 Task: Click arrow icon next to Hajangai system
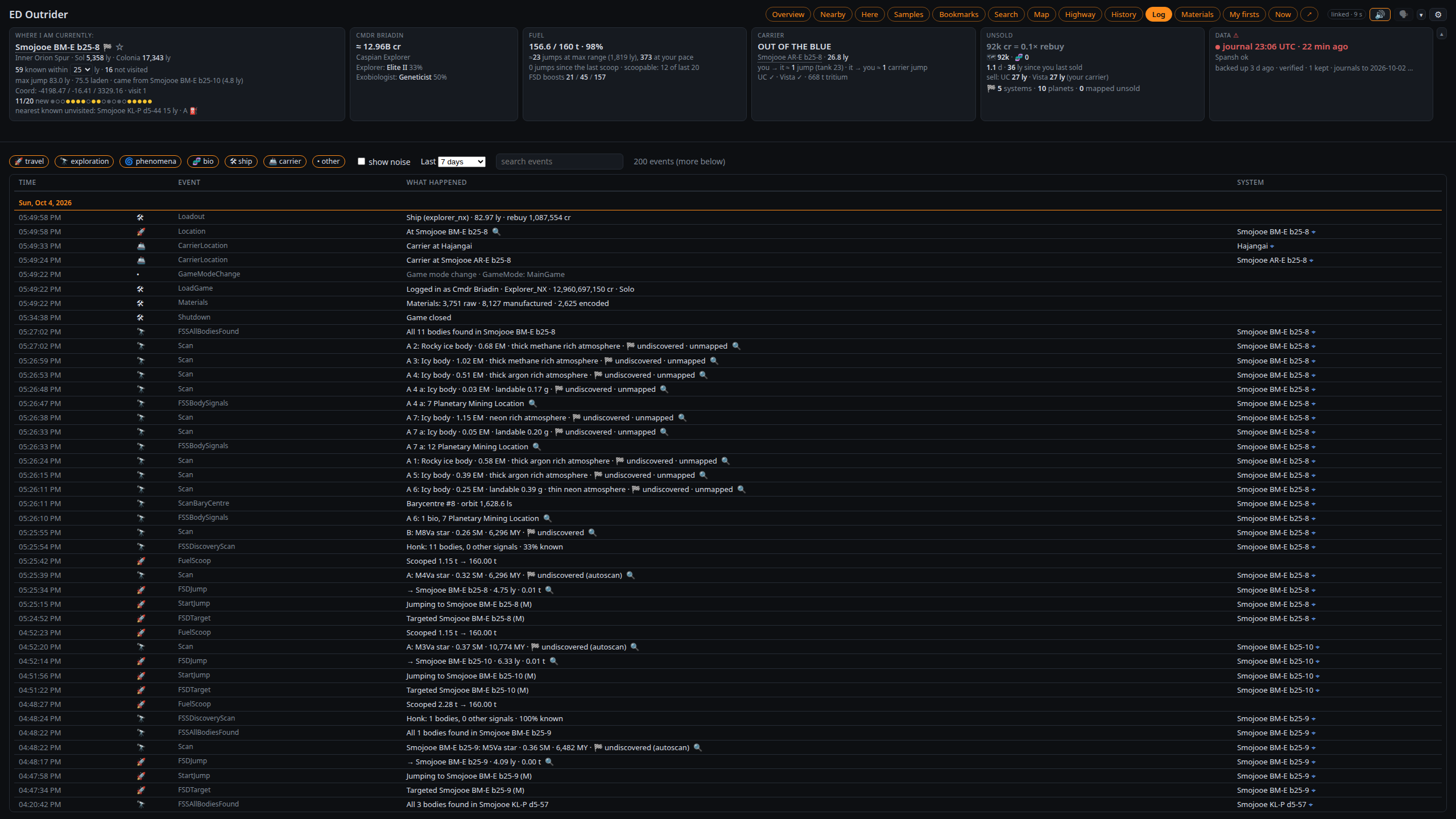(x=1272, y=246)
